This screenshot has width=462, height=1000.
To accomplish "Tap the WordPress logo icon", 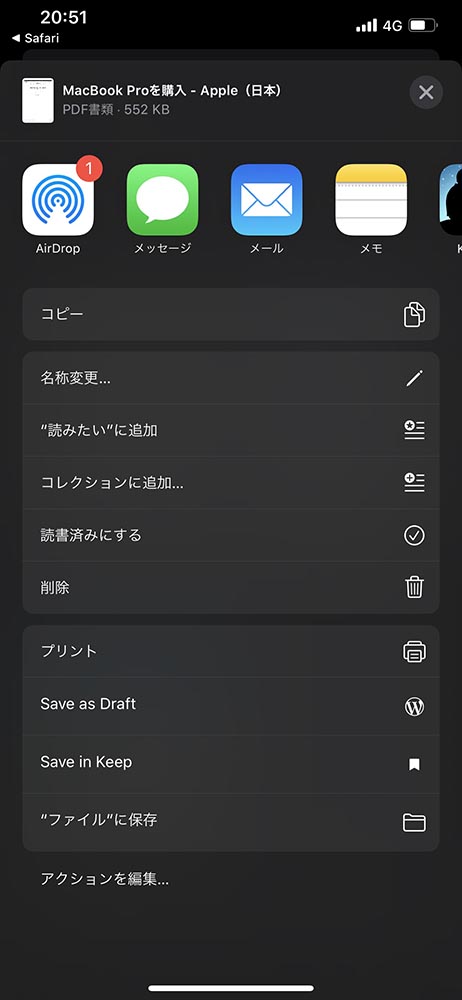I will 414,706.
